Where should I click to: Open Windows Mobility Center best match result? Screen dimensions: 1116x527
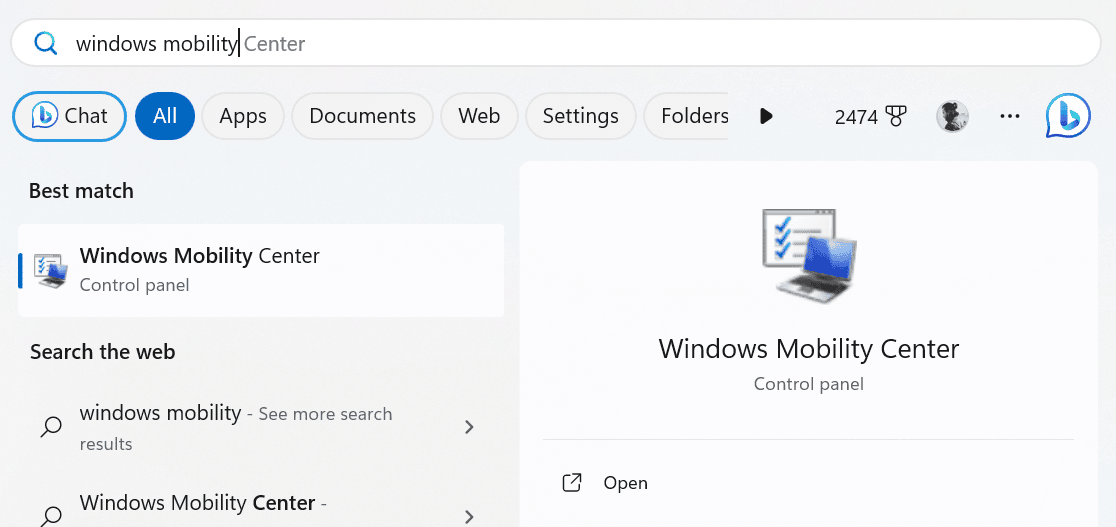click(x=261, y=271)
